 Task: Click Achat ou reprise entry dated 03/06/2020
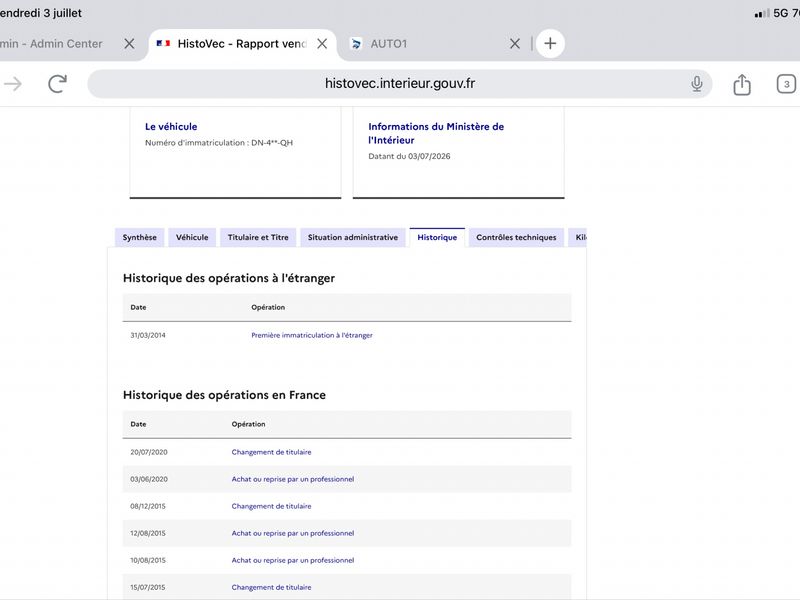pyautogui.click(x=292, y=479)
